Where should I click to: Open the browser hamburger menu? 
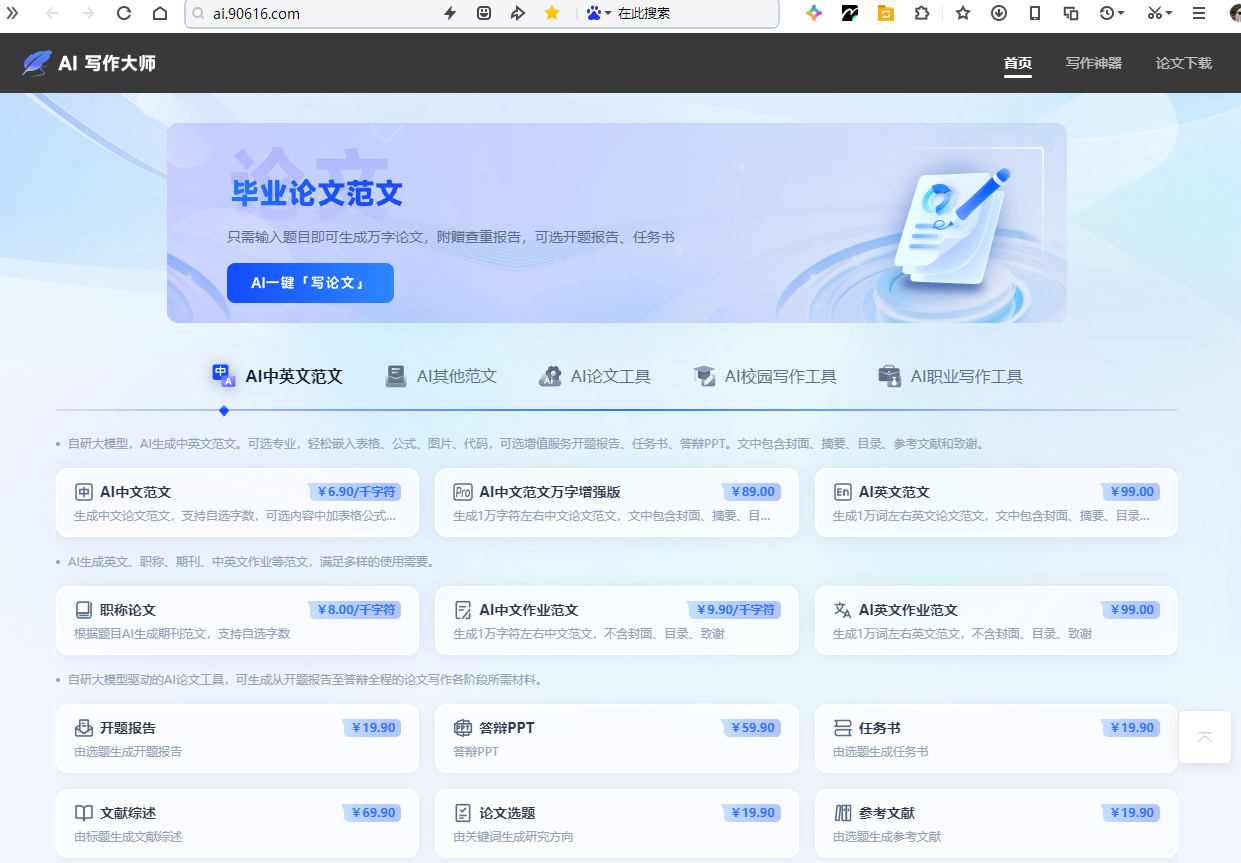pos(1199,13)
